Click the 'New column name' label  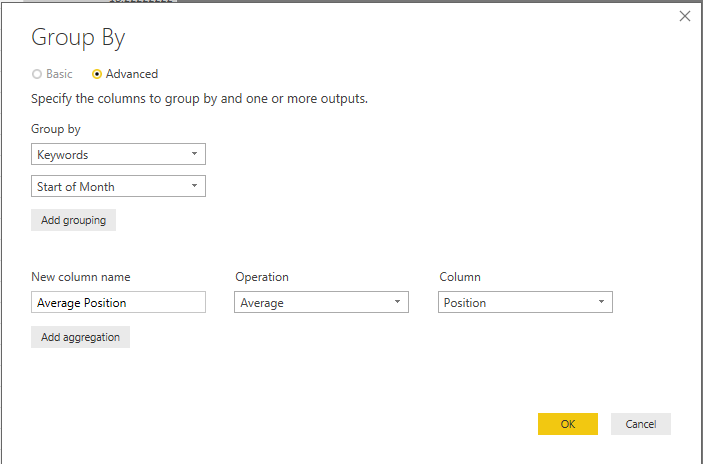[81, 277]
